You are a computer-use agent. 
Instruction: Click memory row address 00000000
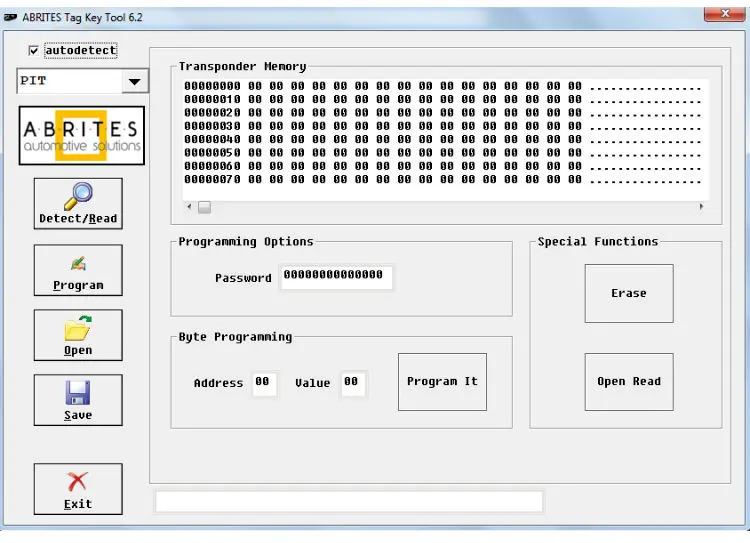[x=212, y=86]
